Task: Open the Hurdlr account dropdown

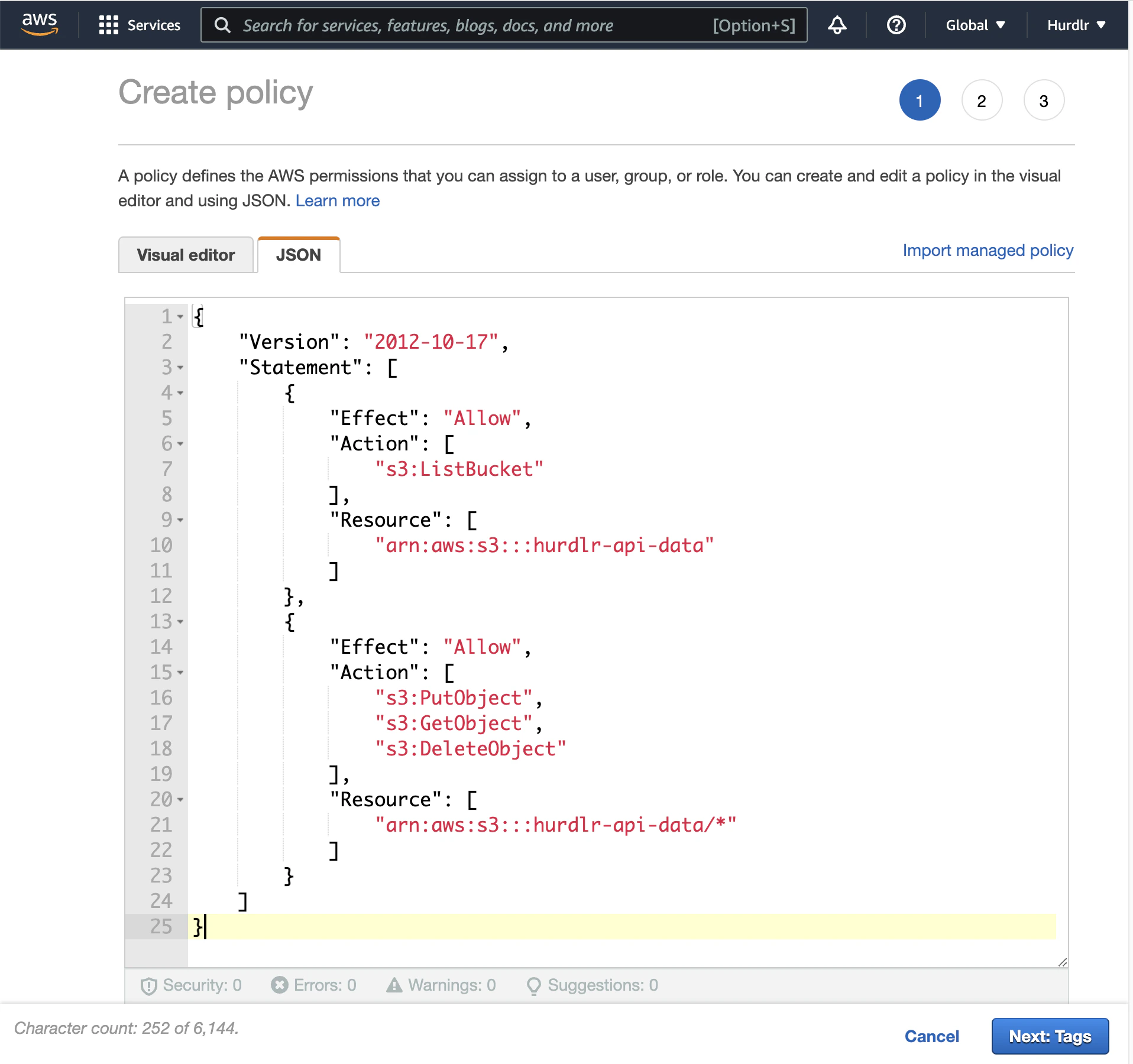Action: pos(1076,25)
